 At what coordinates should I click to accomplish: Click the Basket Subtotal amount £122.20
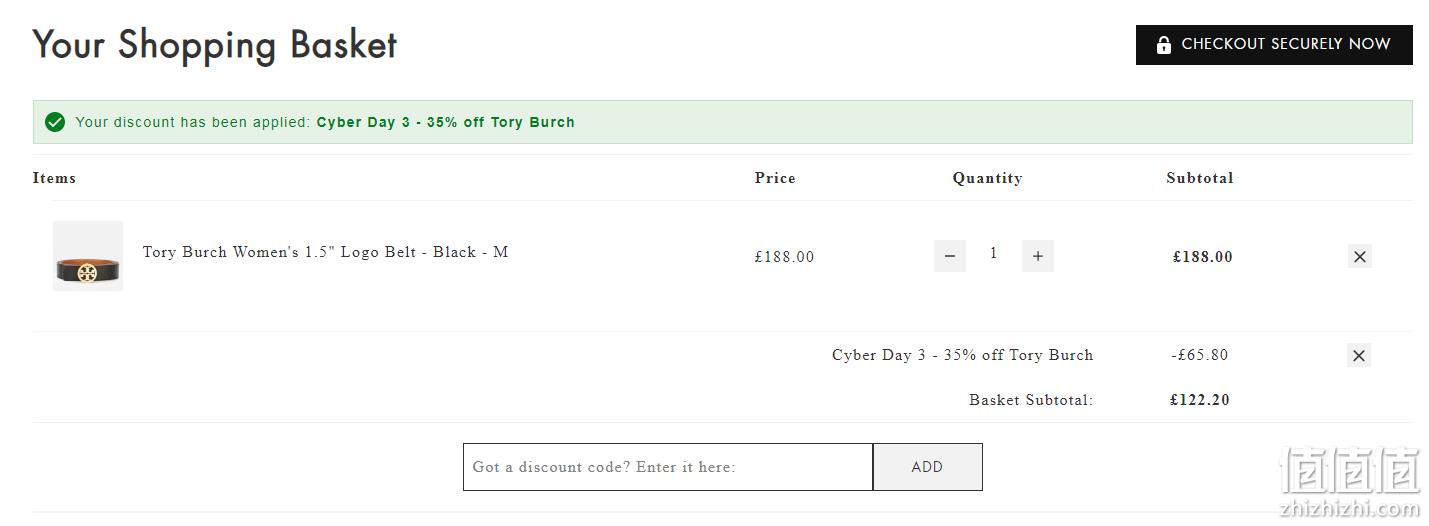point(1200,400)
